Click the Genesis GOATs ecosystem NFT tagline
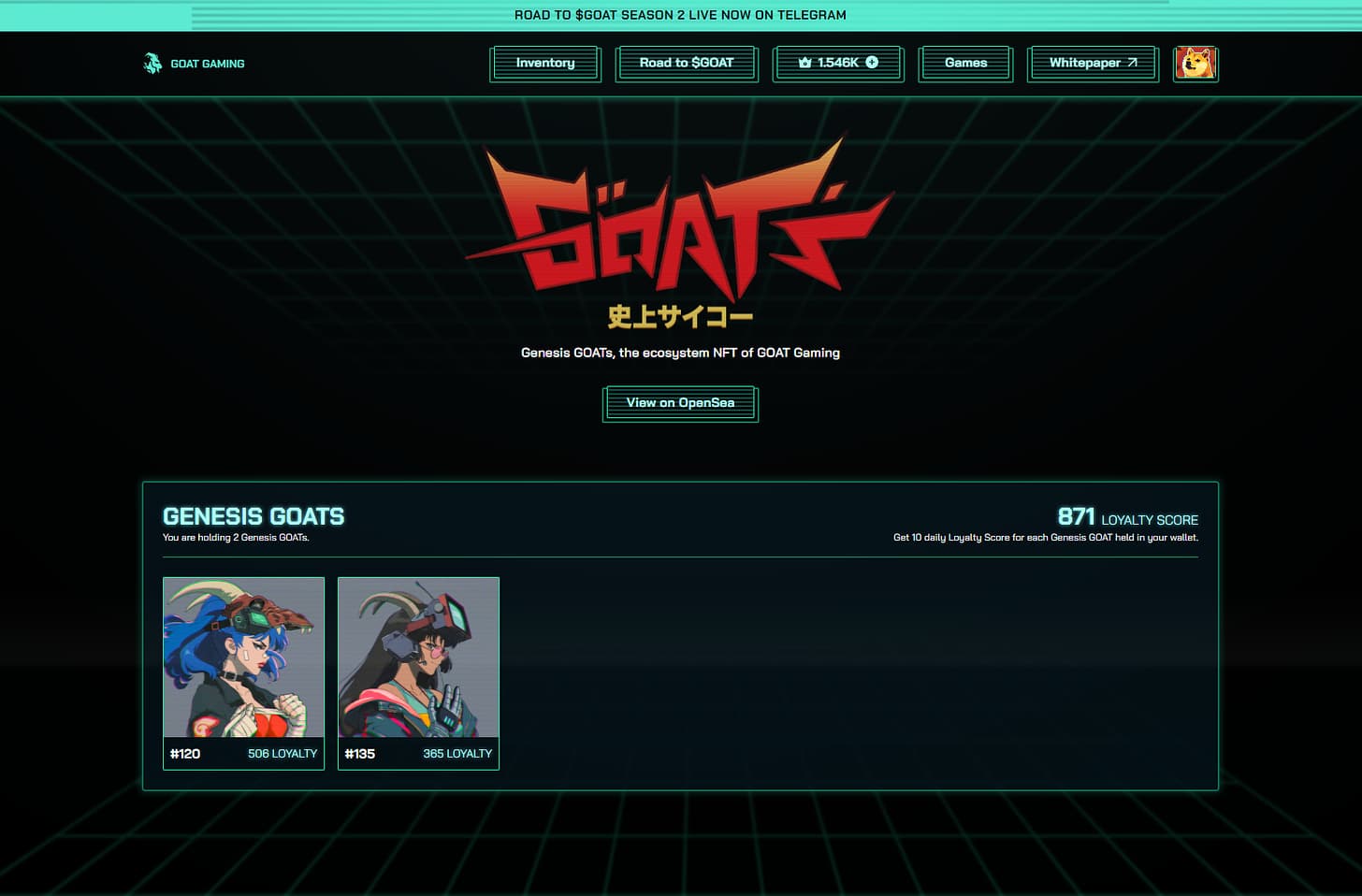Viewport: 1362px width, 896px height. tap(680, 353)
